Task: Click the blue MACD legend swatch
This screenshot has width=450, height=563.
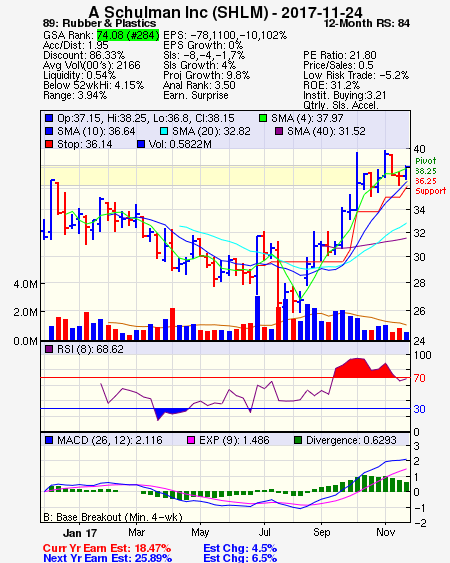Action: pos(49,440)
